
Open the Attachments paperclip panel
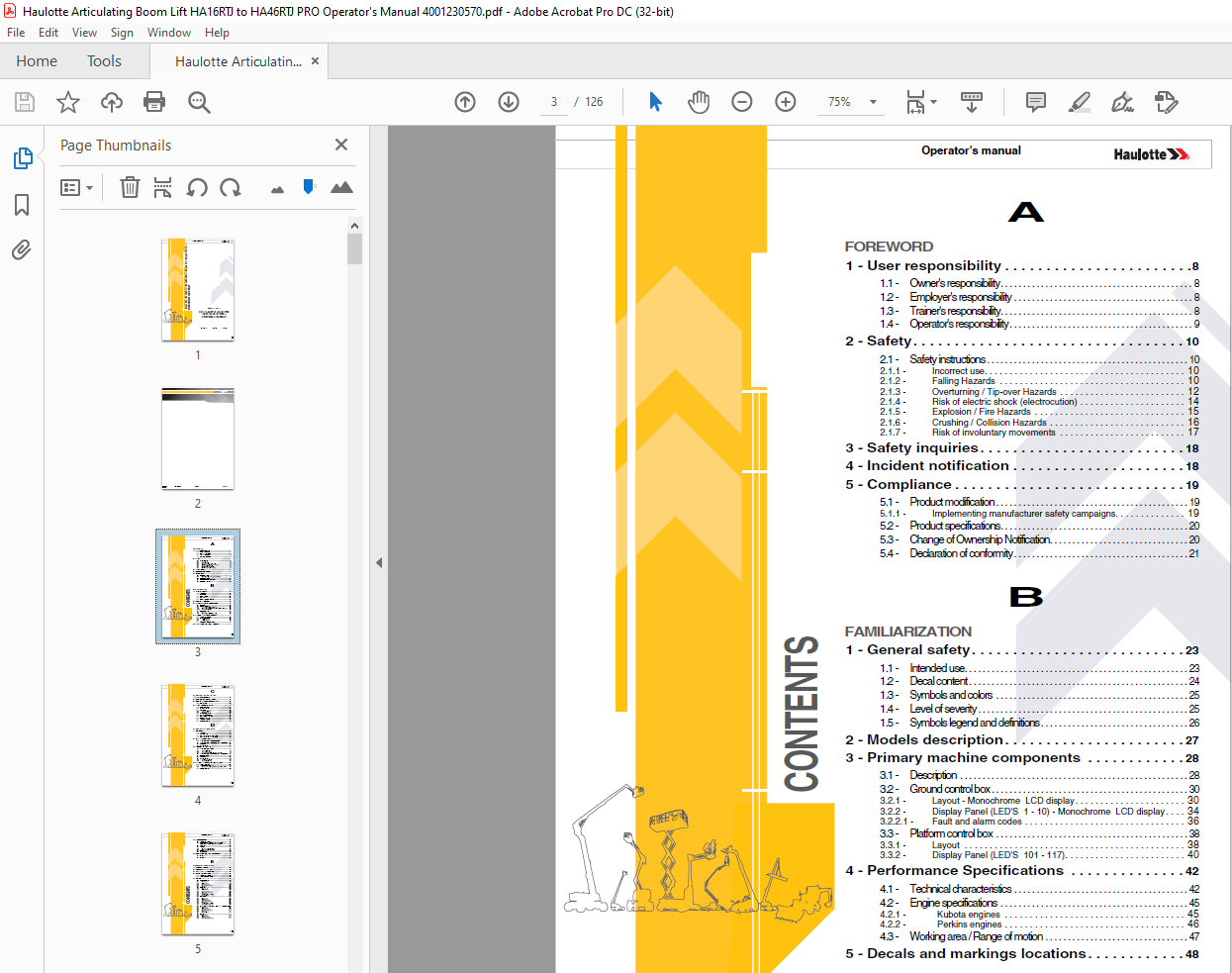pyautogui.click(x=22, y=249)
